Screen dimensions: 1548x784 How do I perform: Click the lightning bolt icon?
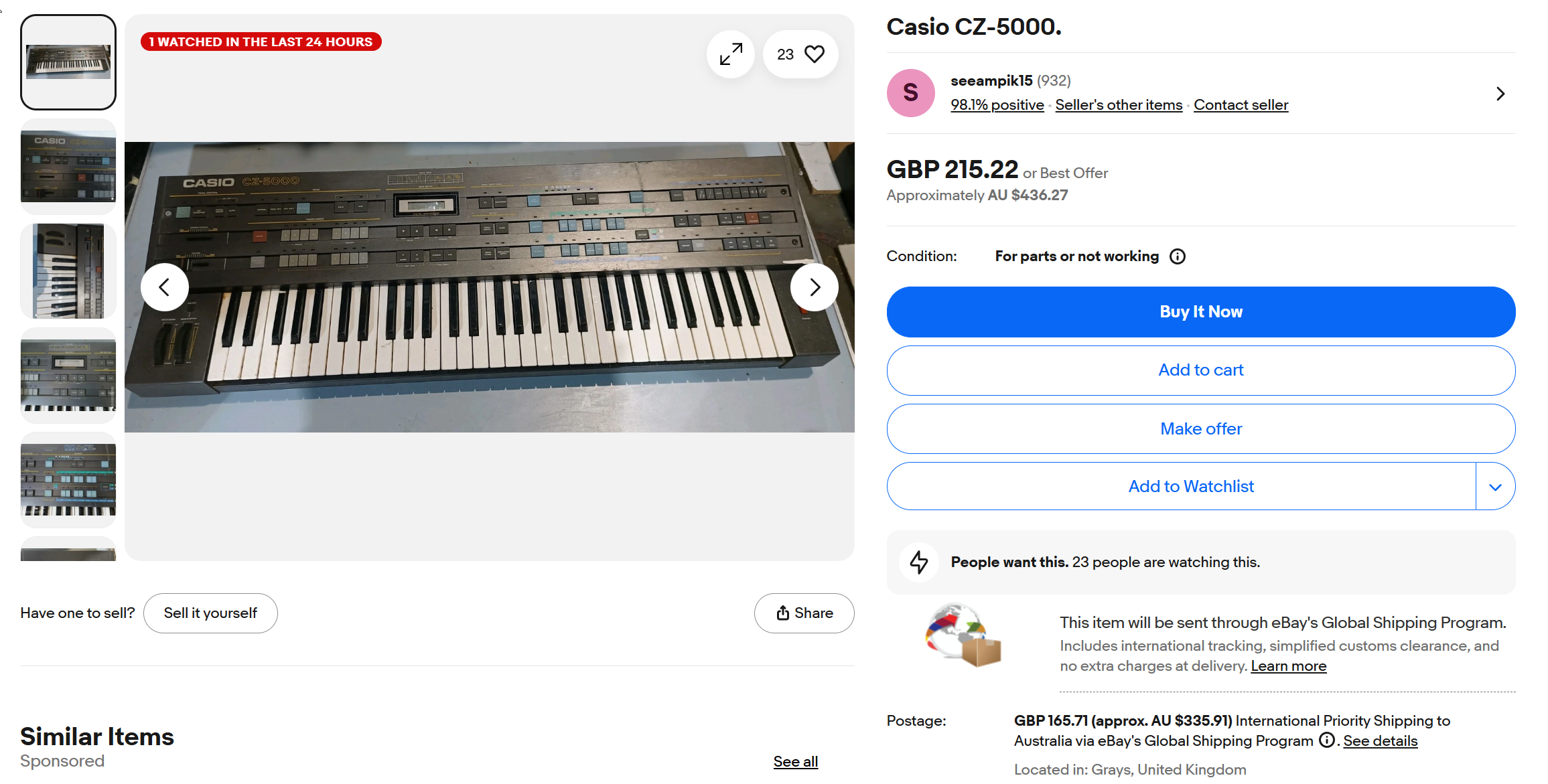tap(919, 562)
